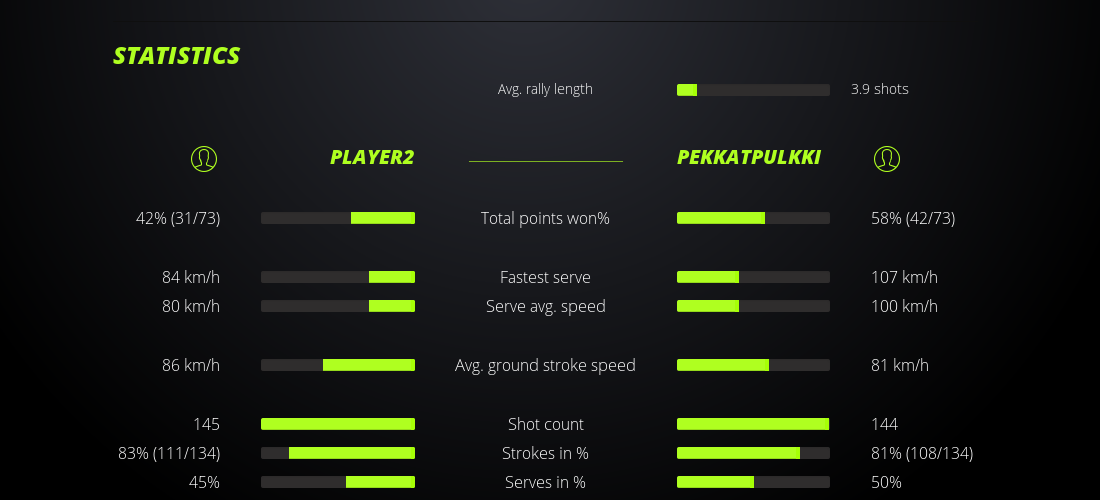The width and height of the screenshot is (1100, 500).
Task: Click Pekkatpulkki's profile avatar icon
Action: click(x=886, y=159)
